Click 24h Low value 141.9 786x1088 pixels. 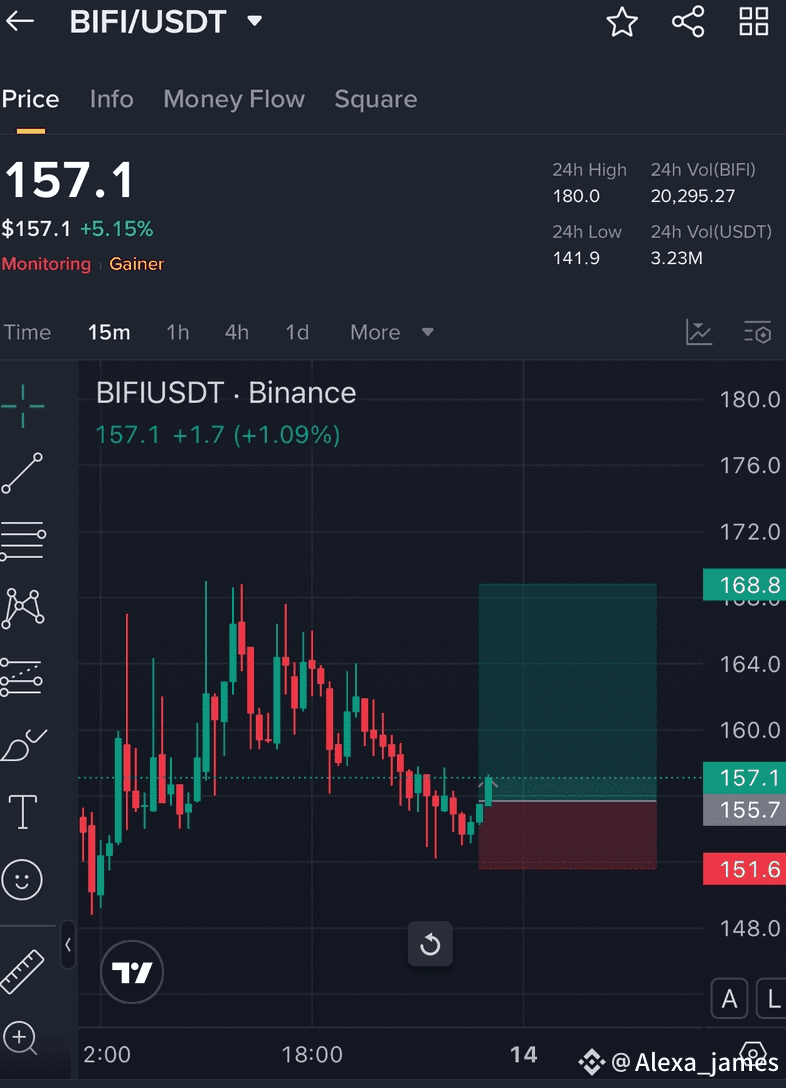click(x=576, y=258)
